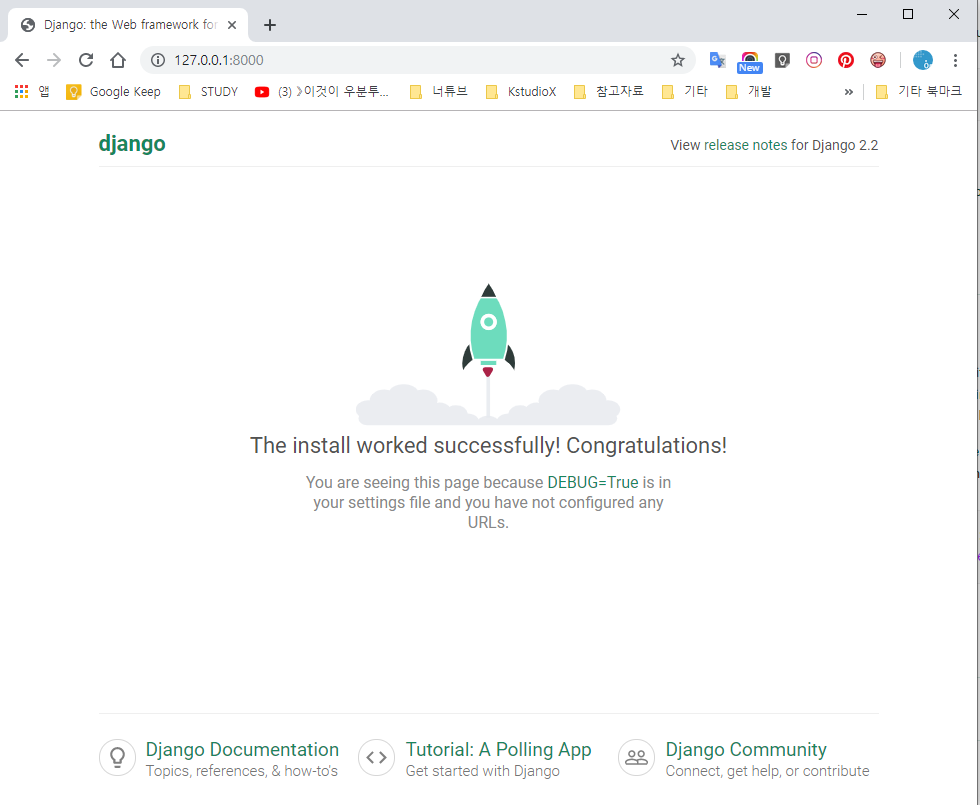The image size is (980, 805).
Task: Open the Google Translate extension
Action: point(717,60)
